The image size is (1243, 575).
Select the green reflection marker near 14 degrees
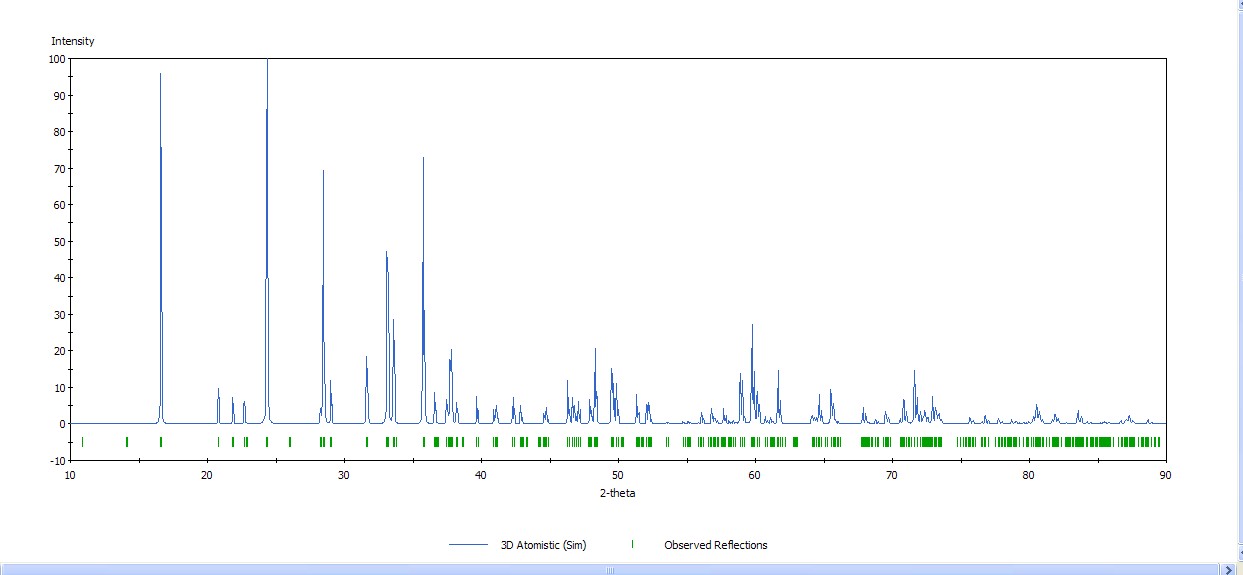[x=126, y=442]
